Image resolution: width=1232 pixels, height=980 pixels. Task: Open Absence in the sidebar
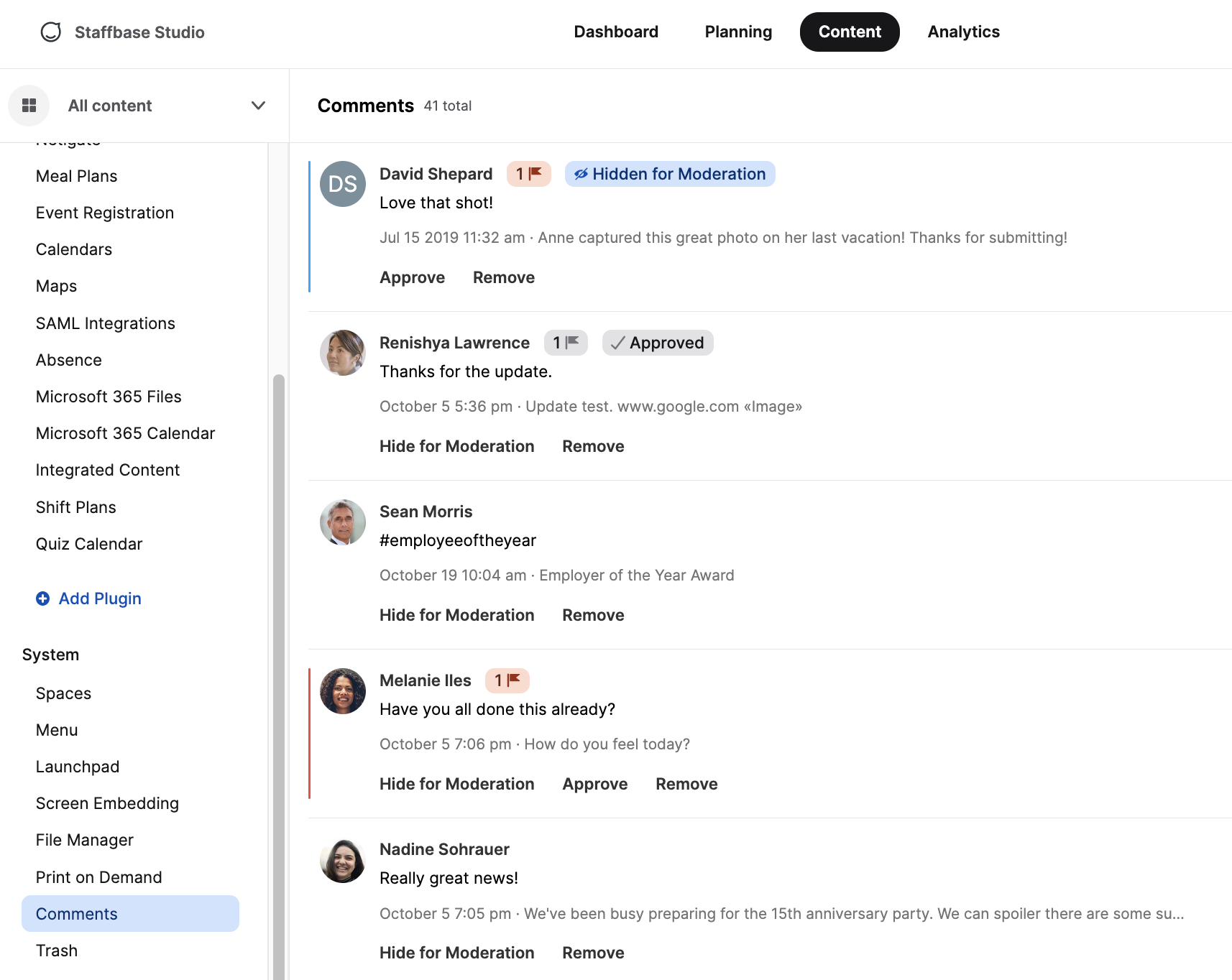(x=69, y=360)
